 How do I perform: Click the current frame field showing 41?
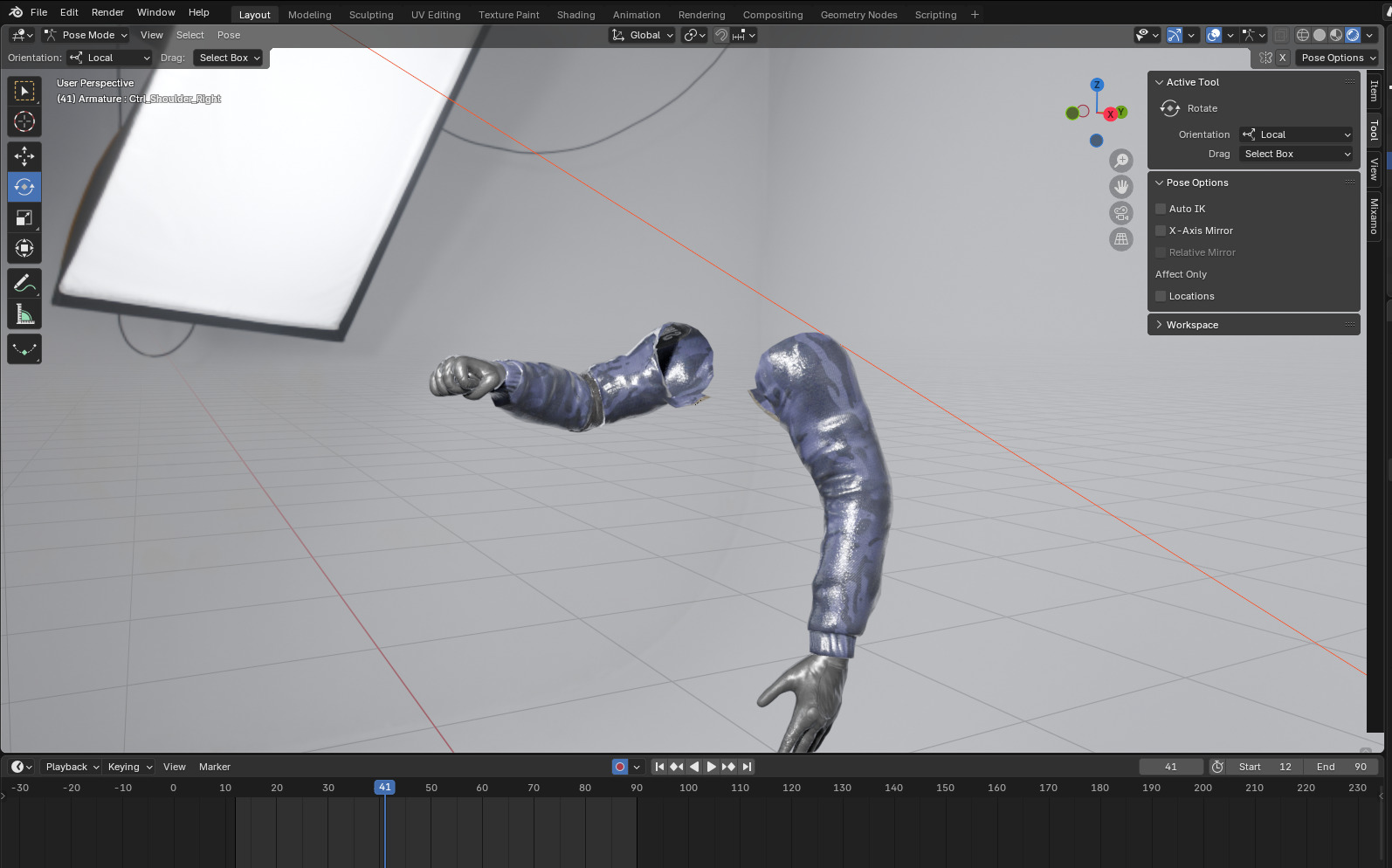coord(1171,767)
